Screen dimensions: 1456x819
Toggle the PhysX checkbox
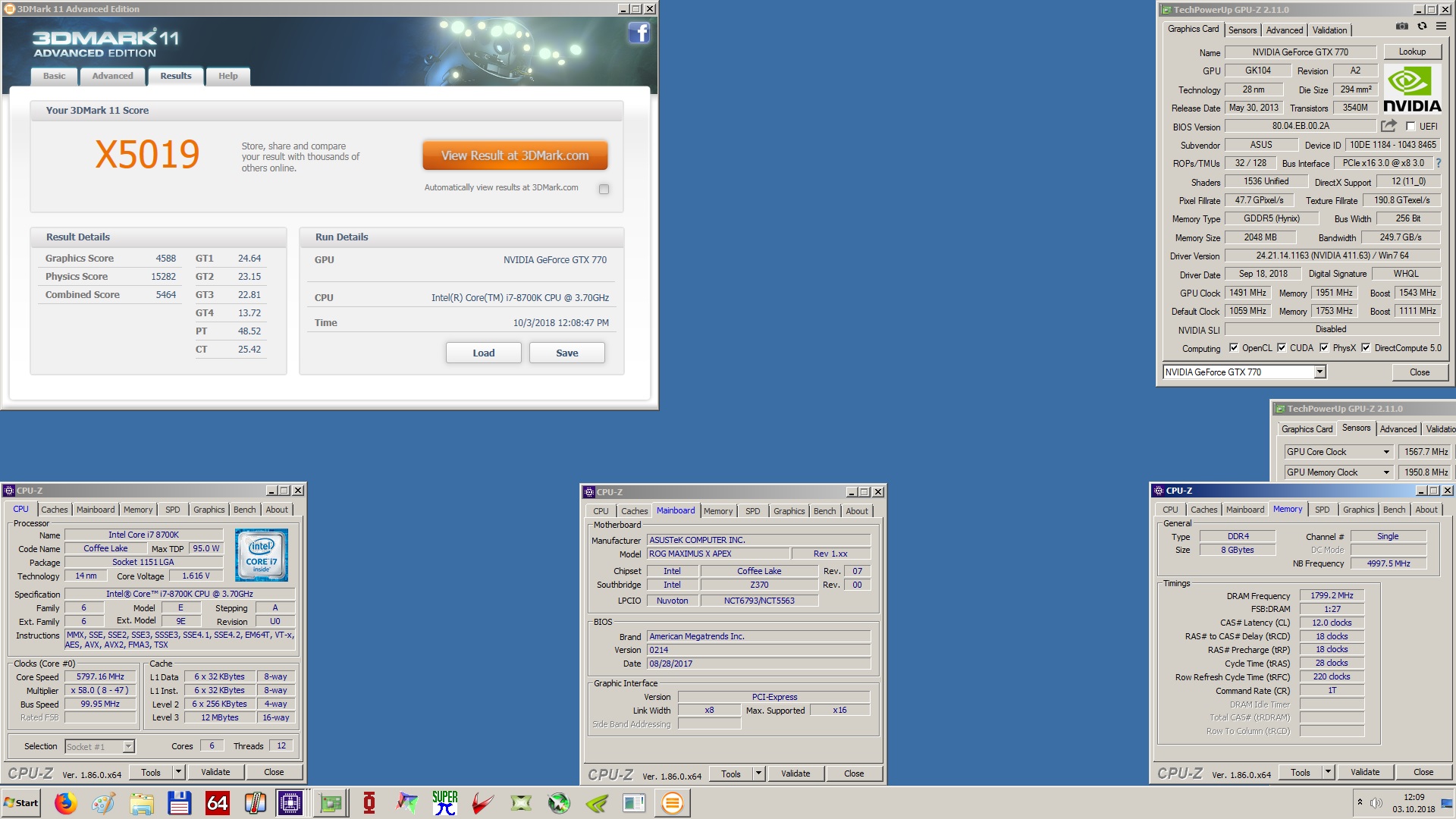pyautogui.click(x=1324, y=348)
